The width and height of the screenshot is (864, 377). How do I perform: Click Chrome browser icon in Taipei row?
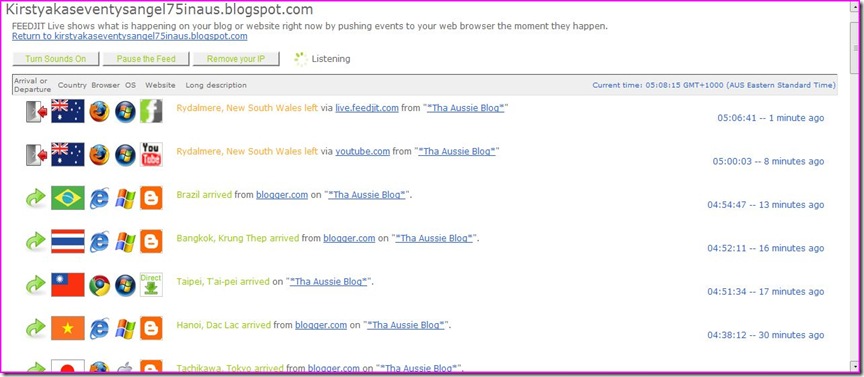click(100, 285)
